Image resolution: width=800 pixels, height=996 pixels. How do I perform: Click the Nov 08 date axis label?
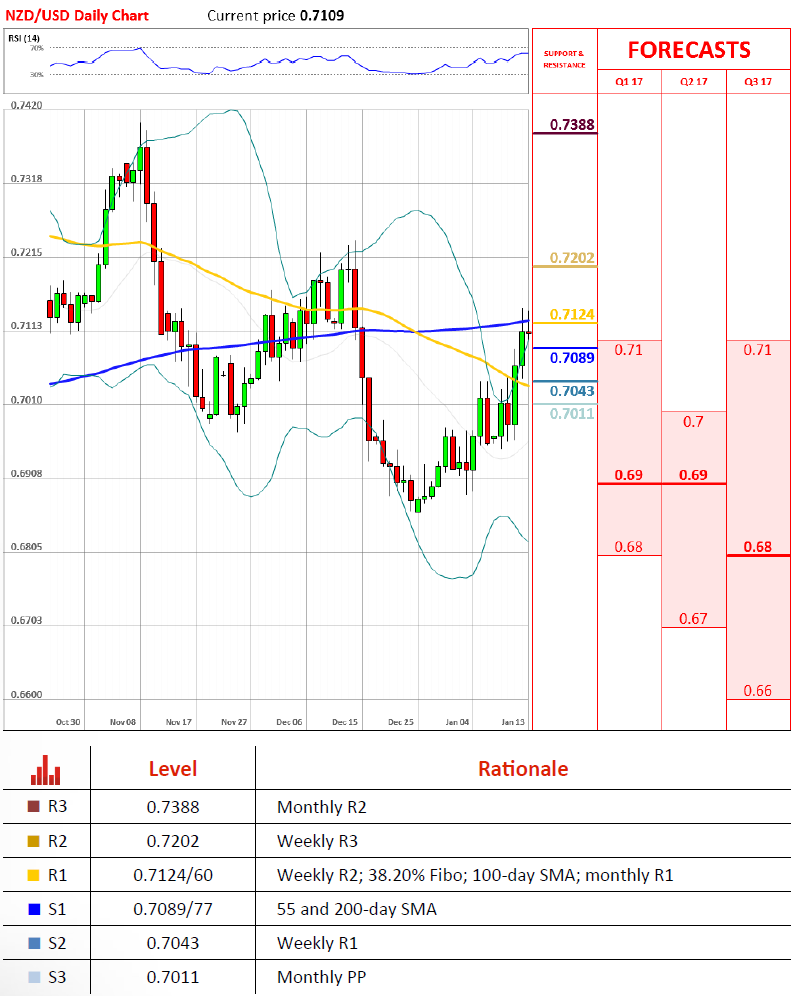123,722
